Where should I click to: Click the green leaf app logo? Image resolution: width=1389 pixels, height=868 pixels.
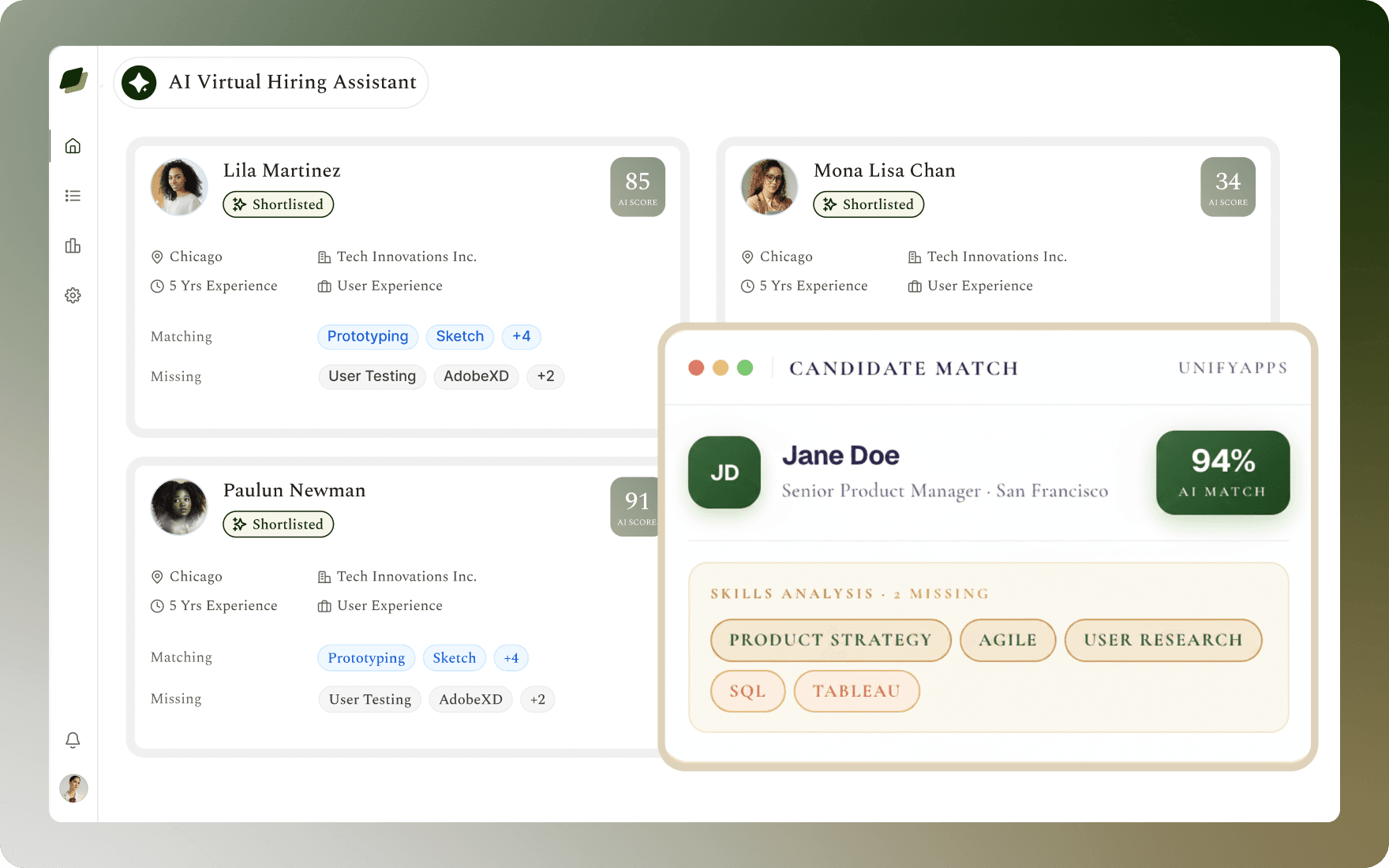click(73, 80)
